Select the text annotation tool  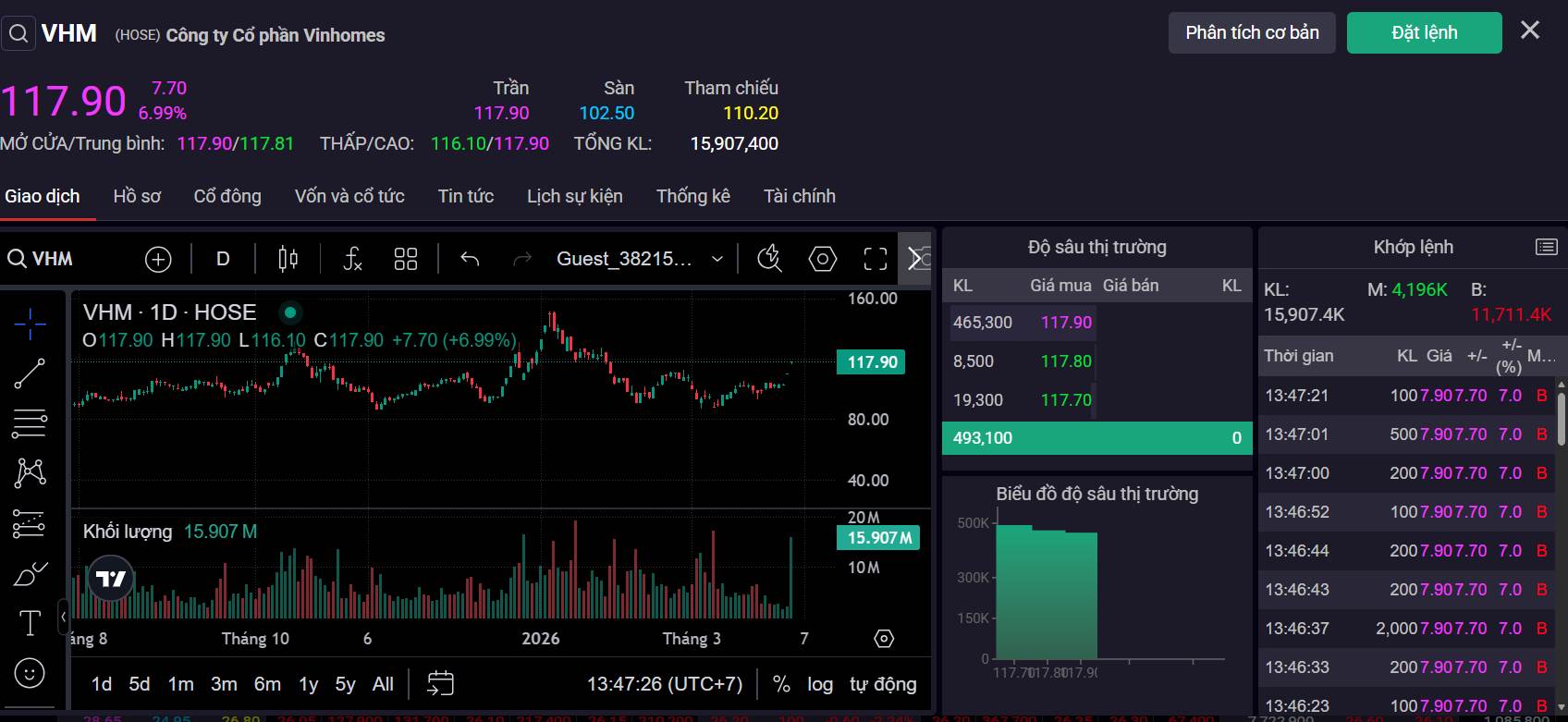(x=30, y=624)
